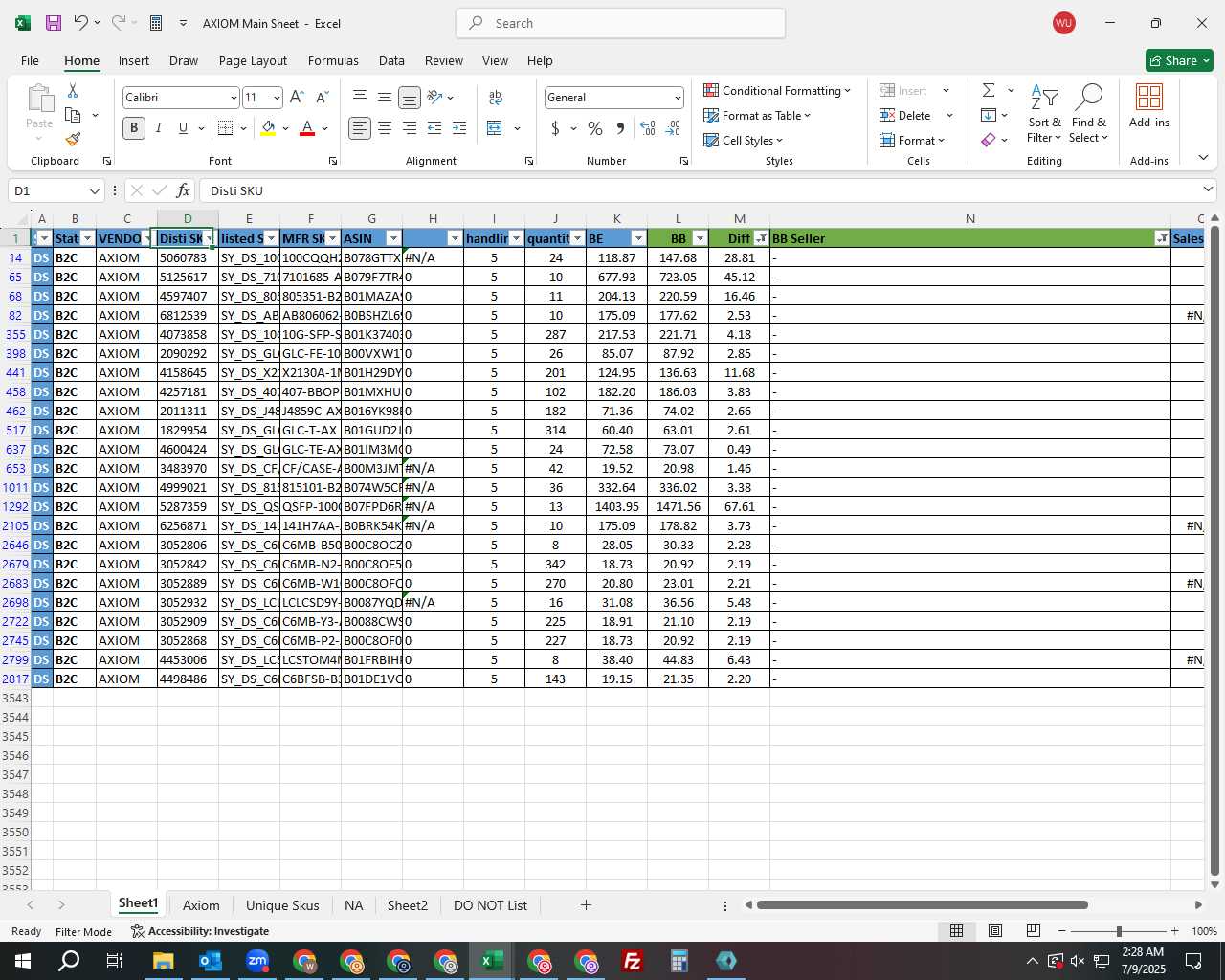This screenshot has width=1225, height=980.
Task: Click the Font Color red swatch
Action: [307, 128]
